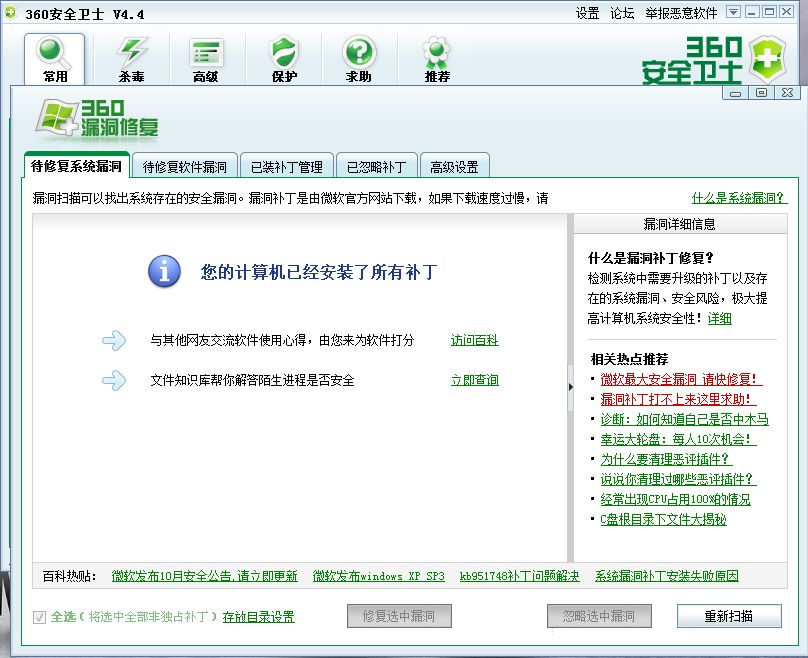Open 微软最大安全漏洞 请快修复! link
This screenshot has width=808, height=658.
(x=681, y=379)
